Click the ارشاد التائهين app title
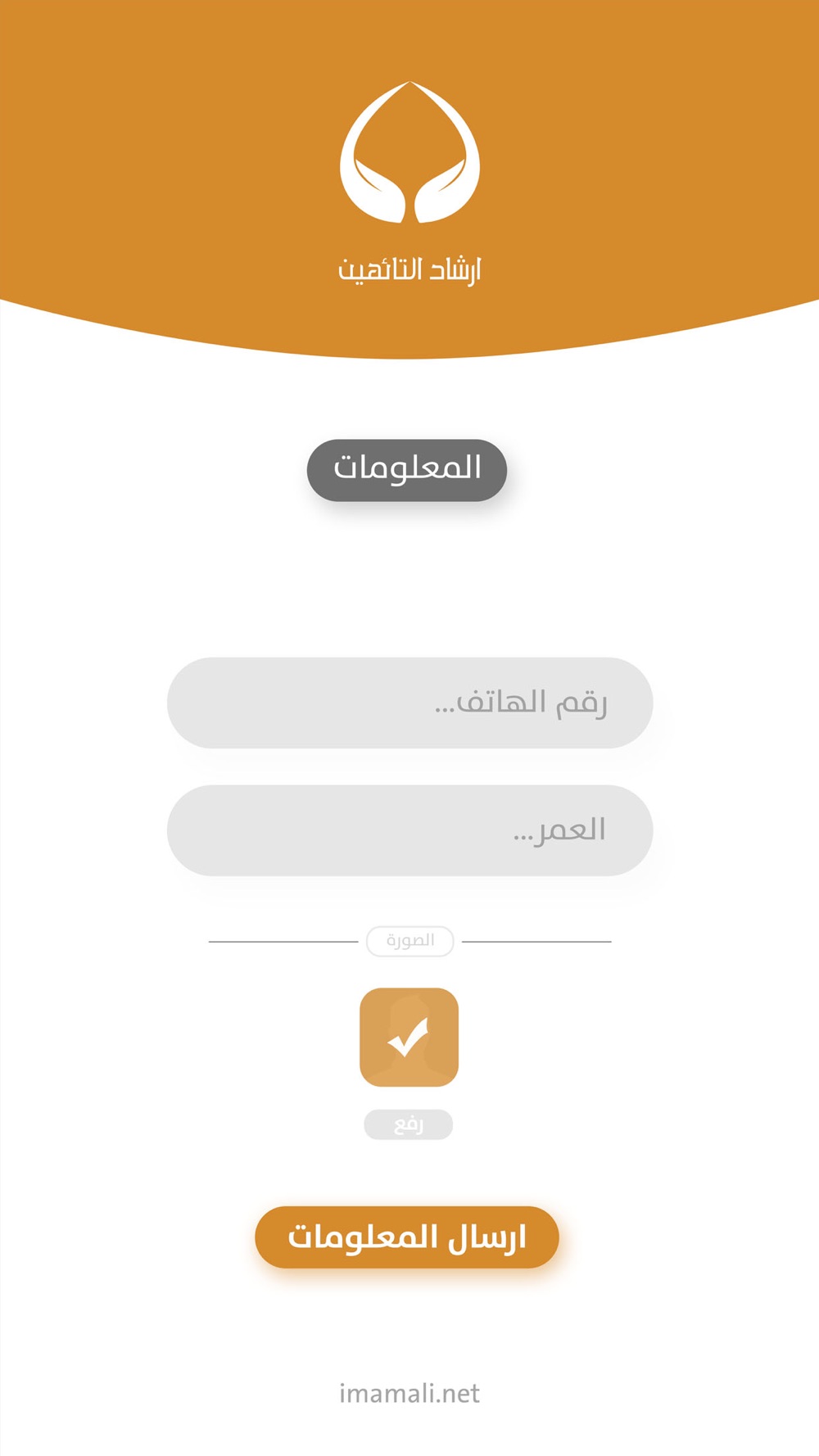 (409, 269)
